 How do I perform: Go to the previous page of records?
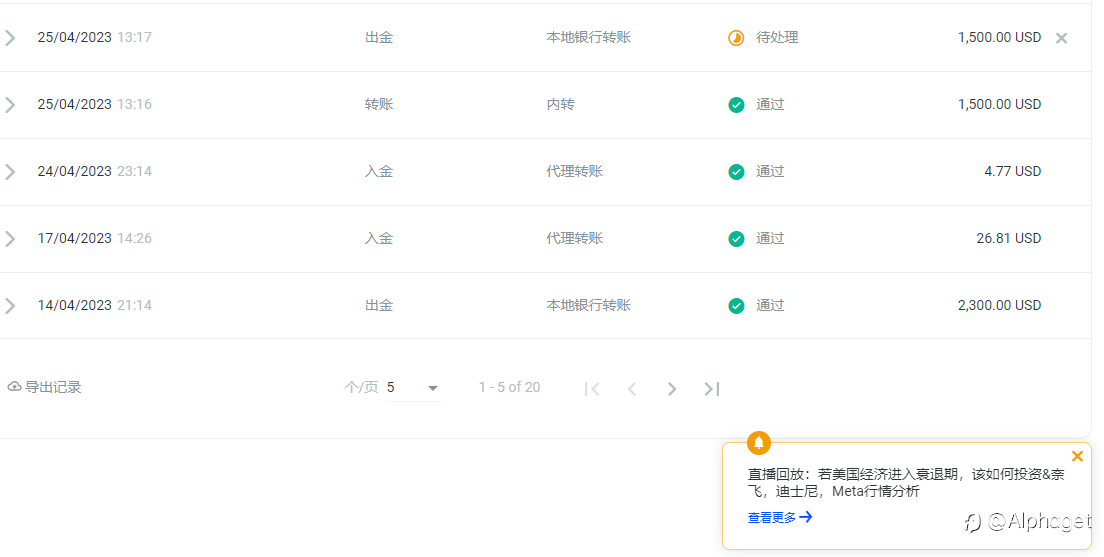pyautogui.click(x=632, y=389)
